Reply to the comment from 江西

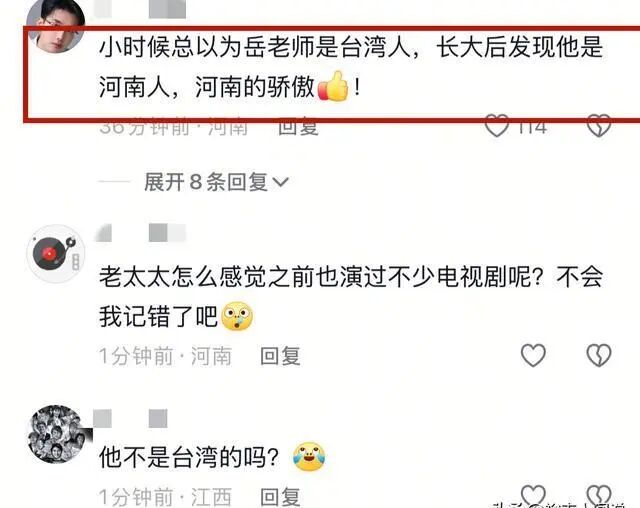[x=280, y=497]
